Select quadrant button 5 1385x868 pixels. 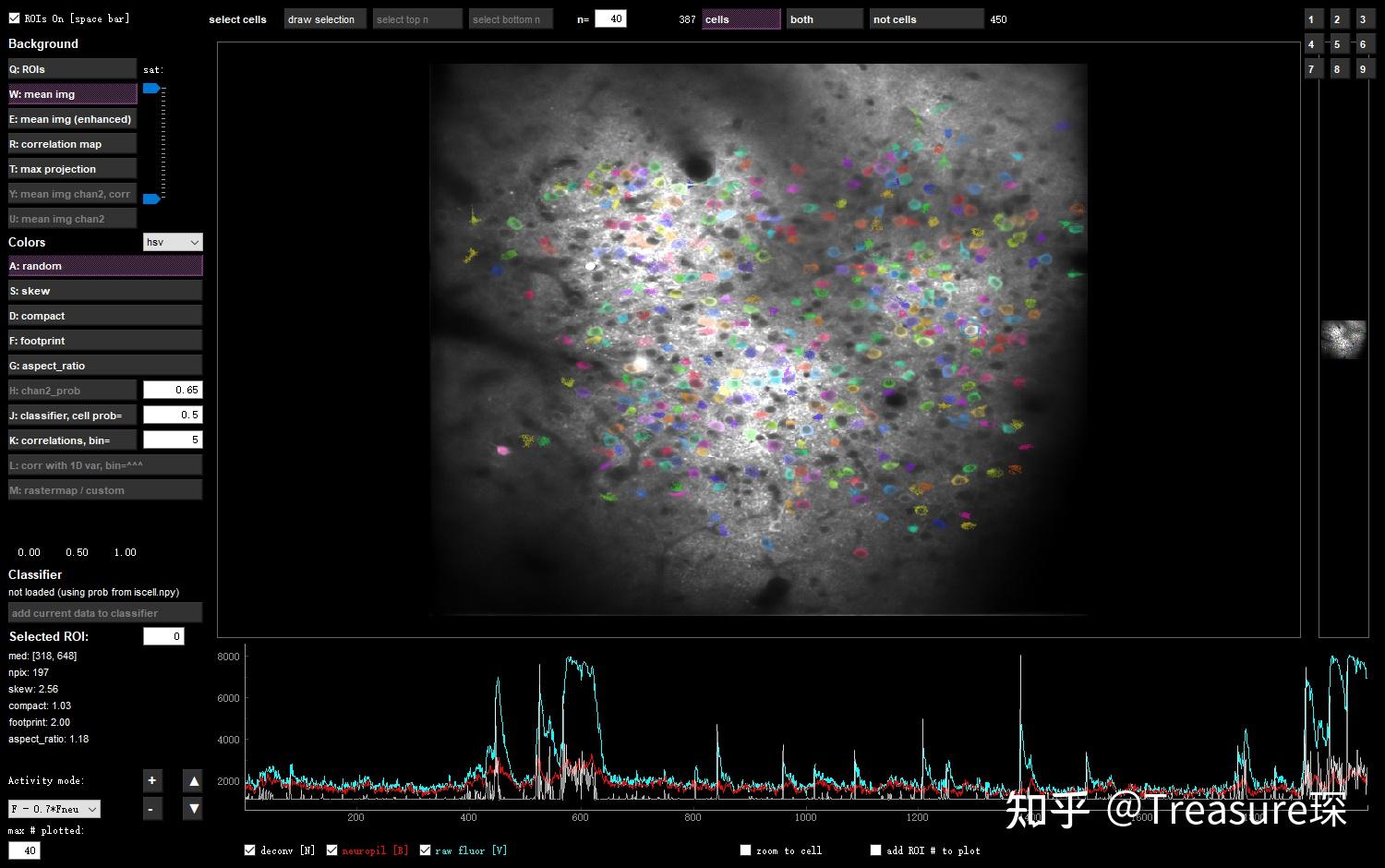1338,43
